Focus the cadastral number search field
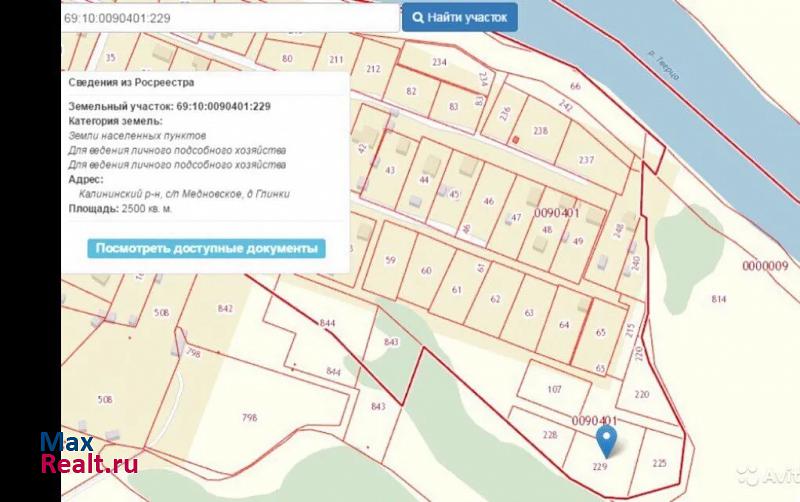Screen dimensions: 800x502 point(230,18)
